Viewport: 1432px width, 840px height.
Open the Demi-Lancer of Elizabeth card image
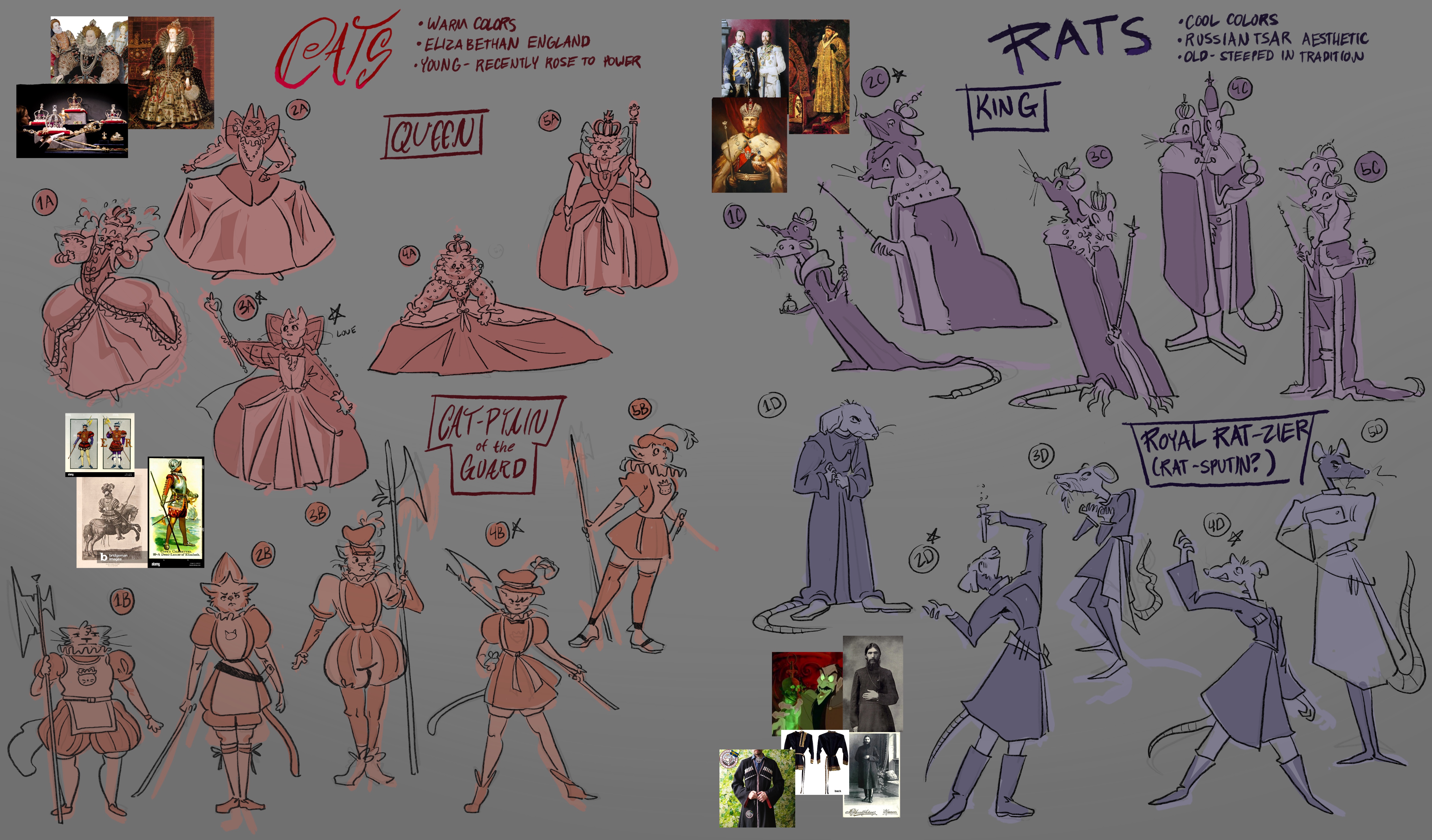(x=176, y=512)
